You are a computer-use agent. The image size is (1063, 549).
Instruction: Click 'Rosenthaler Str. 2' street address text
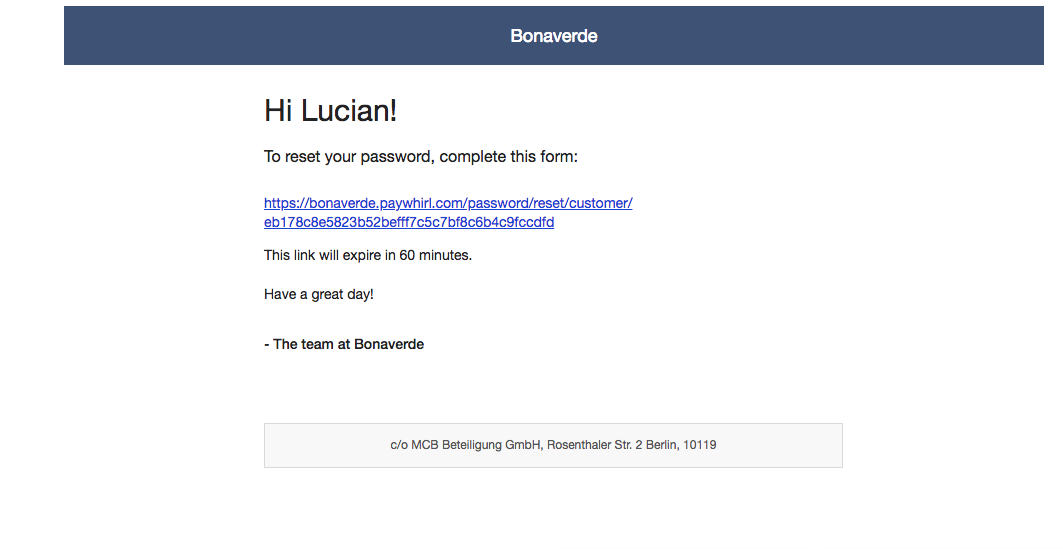[x=595, y=445]
